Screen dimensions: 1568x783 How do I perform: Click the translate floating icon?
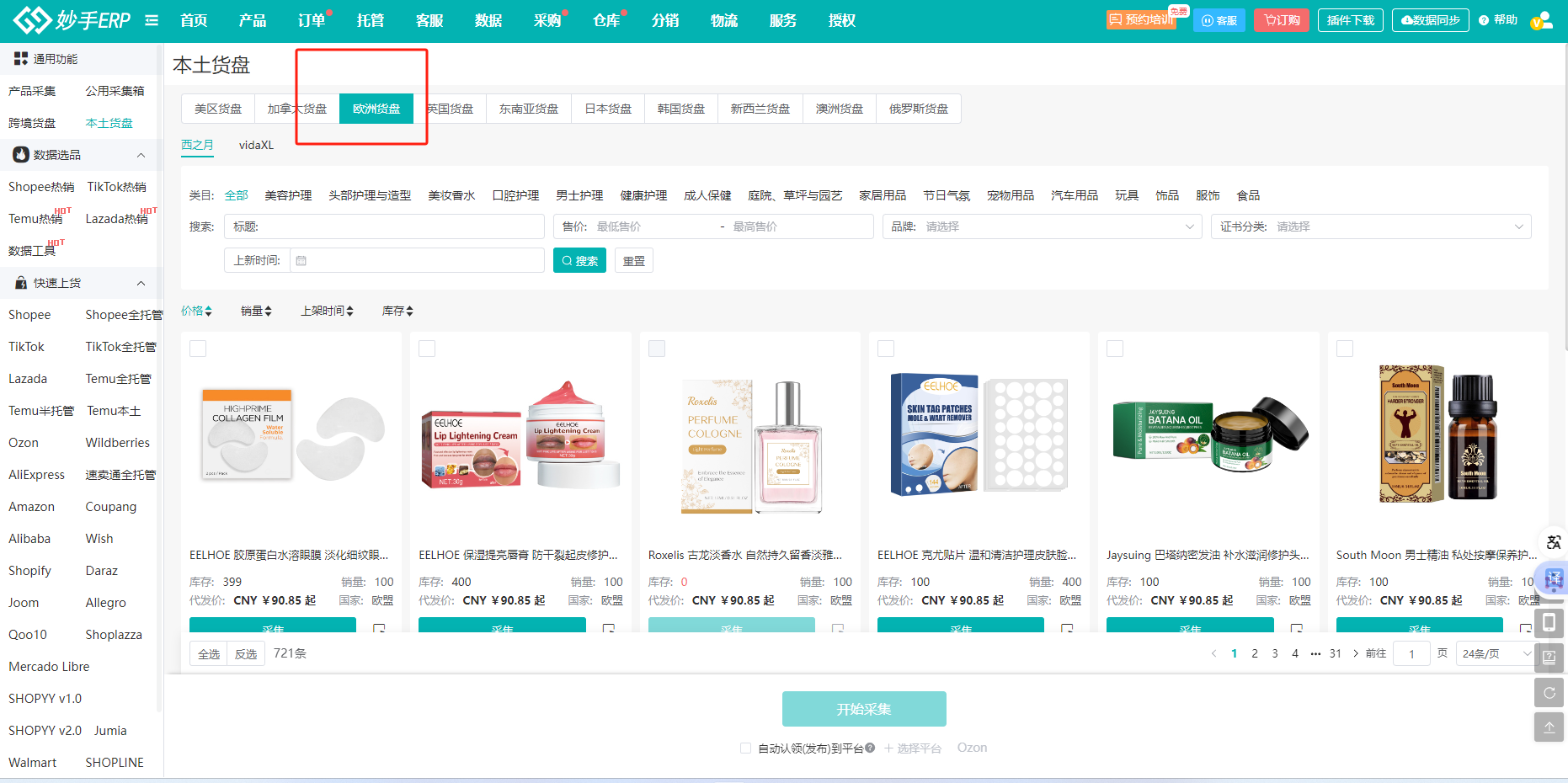[1554, 541]
